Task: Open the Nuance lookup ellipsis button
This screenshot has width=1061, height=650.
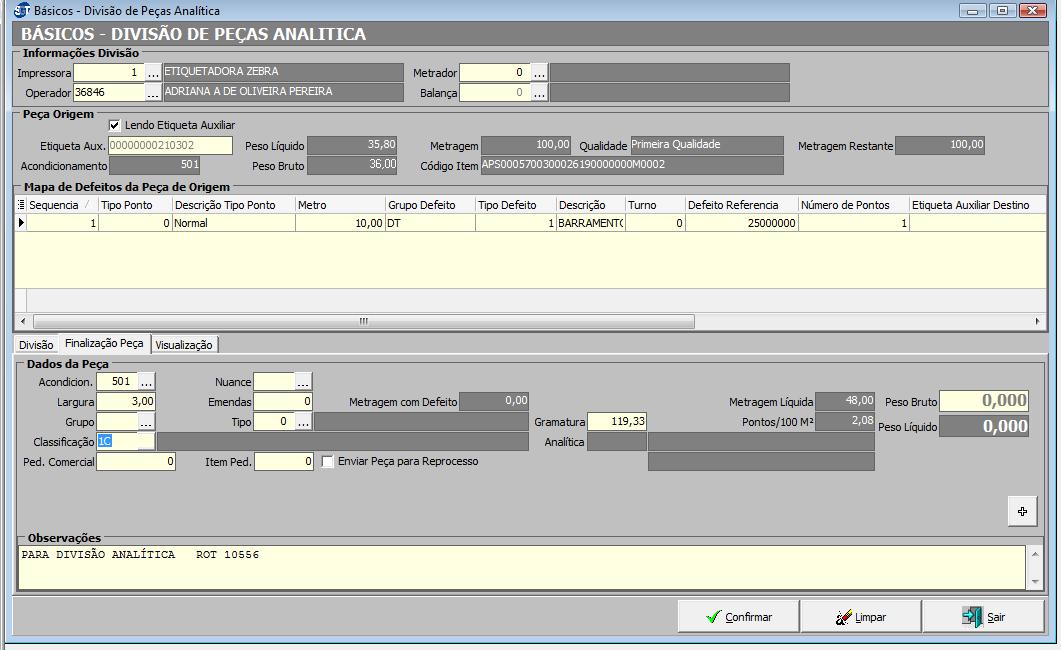Action: [303, 381]
